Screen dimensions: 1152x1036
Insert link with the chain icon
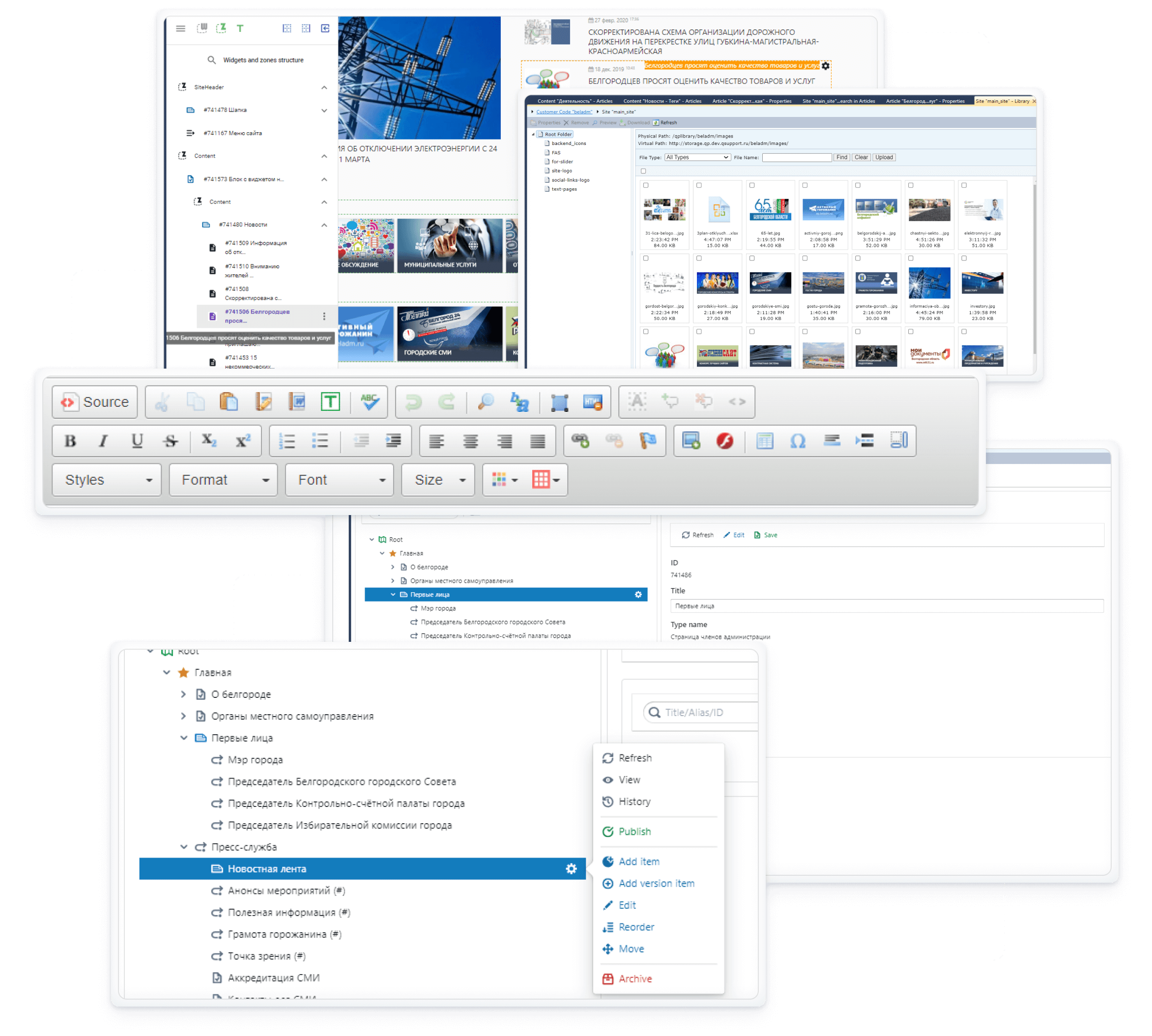(580, 441)
